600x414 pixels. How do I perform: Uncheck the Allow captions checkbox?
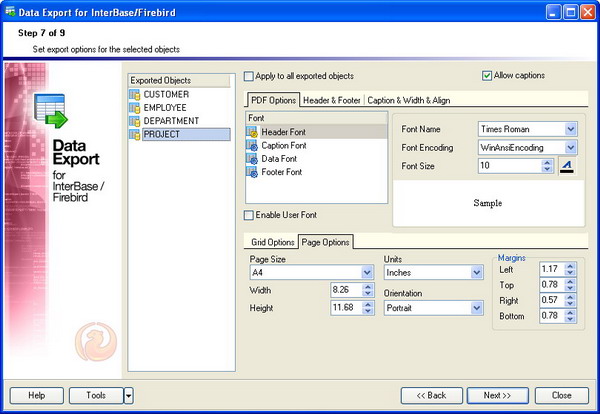pos(487,76)
